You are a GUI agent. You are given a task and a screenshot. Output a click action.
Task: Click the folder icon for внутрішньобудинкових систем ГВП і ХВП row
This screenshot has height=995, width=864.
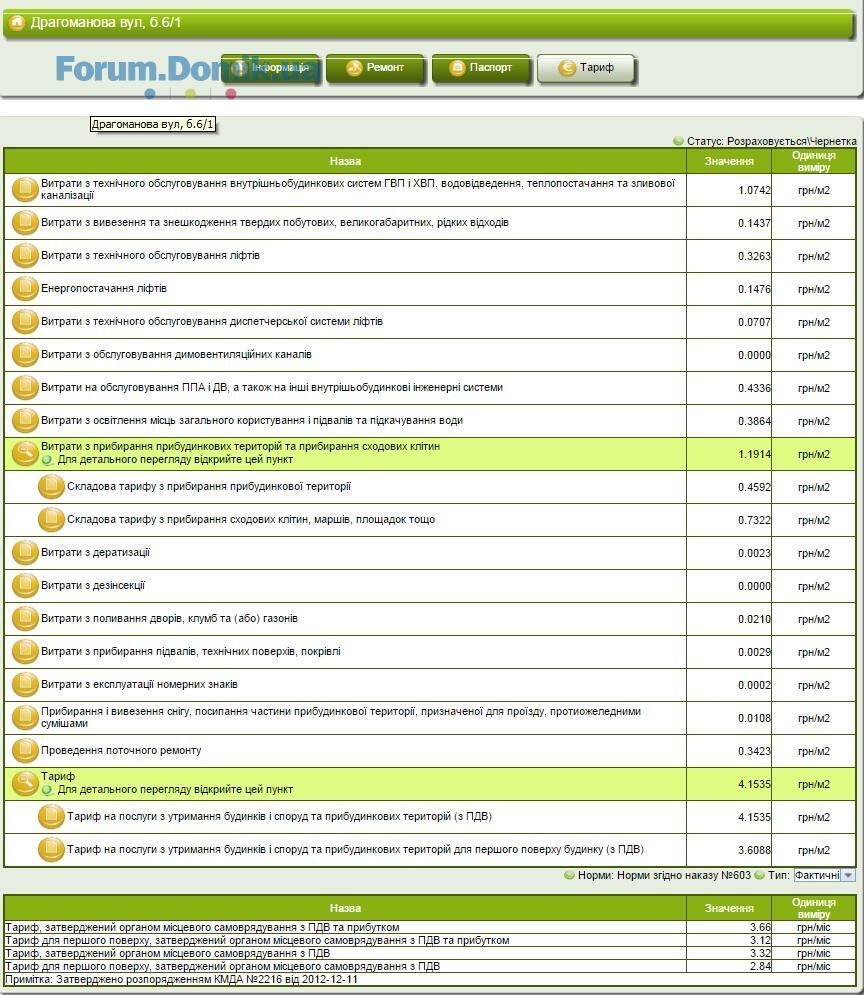point(25,190)
